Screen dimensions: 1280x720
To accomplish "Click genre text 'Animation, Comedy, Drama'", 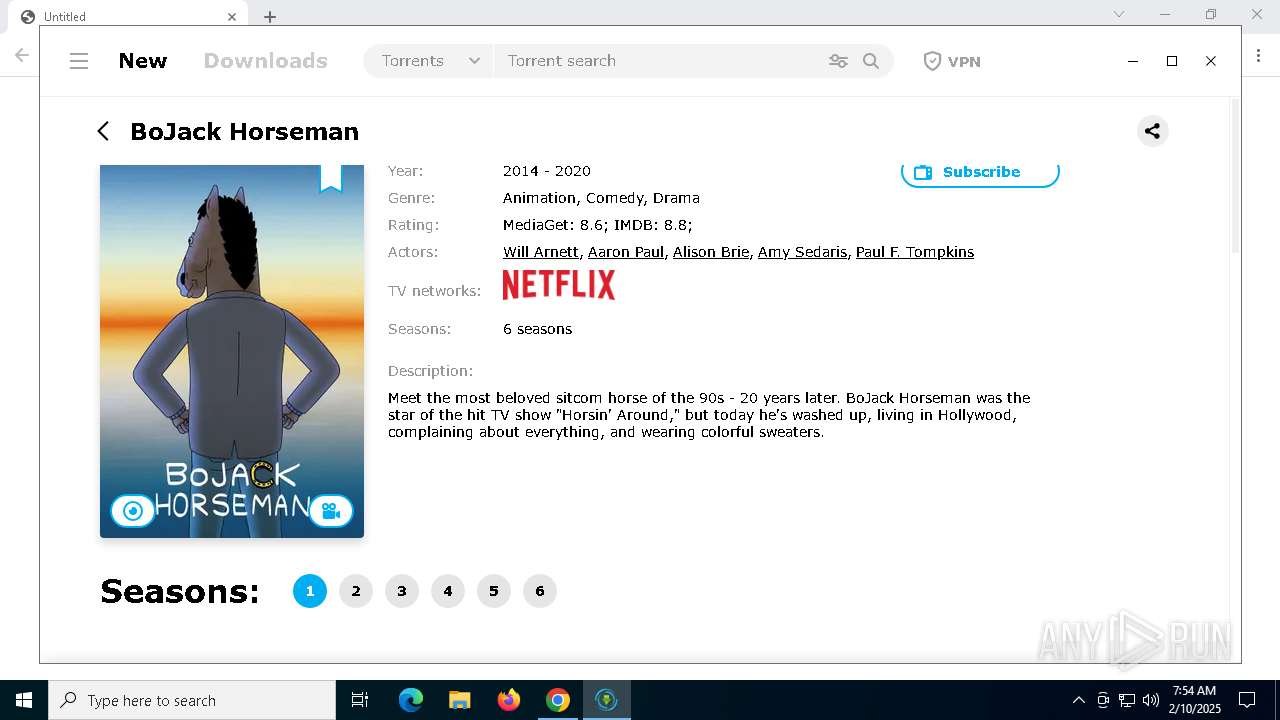I will pyautogui.click(x=601, y=198).
